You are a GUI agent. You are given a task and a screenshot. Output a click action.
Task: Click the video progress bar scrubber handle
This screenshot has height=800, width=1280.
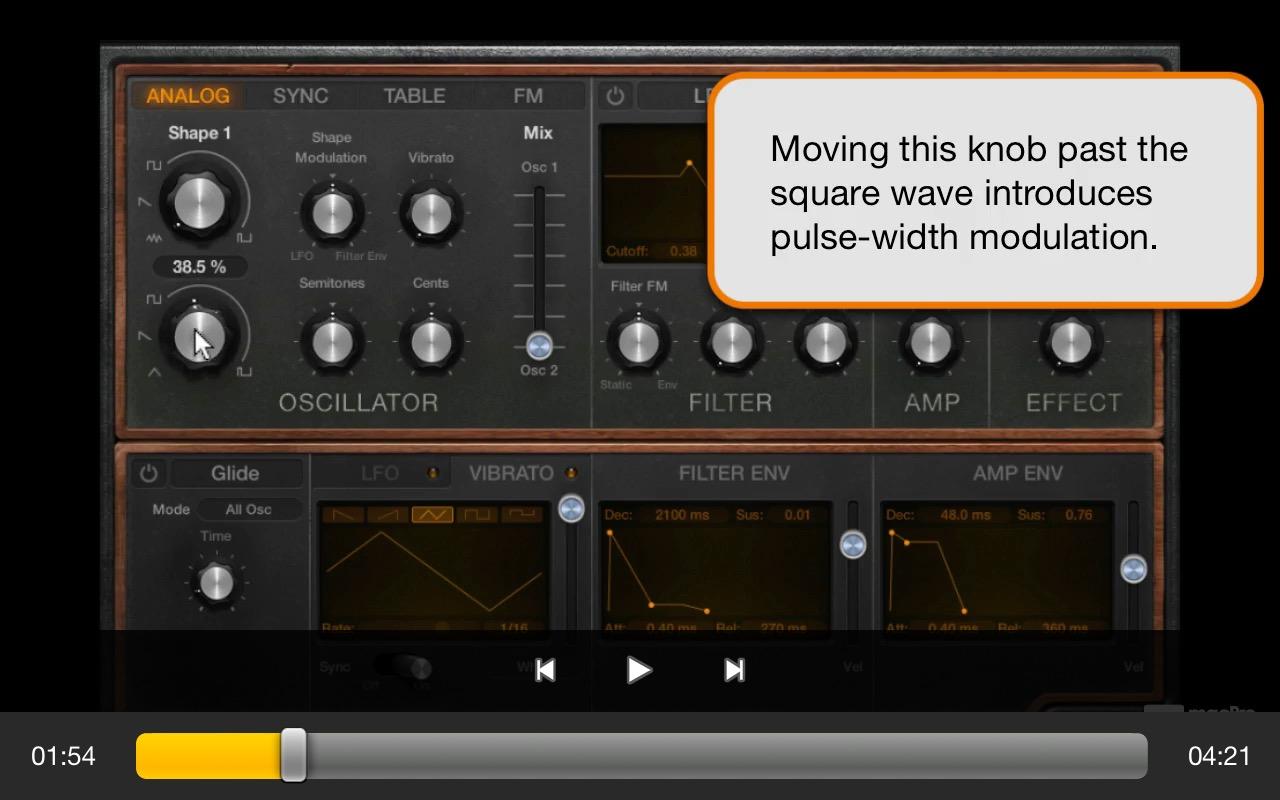(x=293, y=755)
